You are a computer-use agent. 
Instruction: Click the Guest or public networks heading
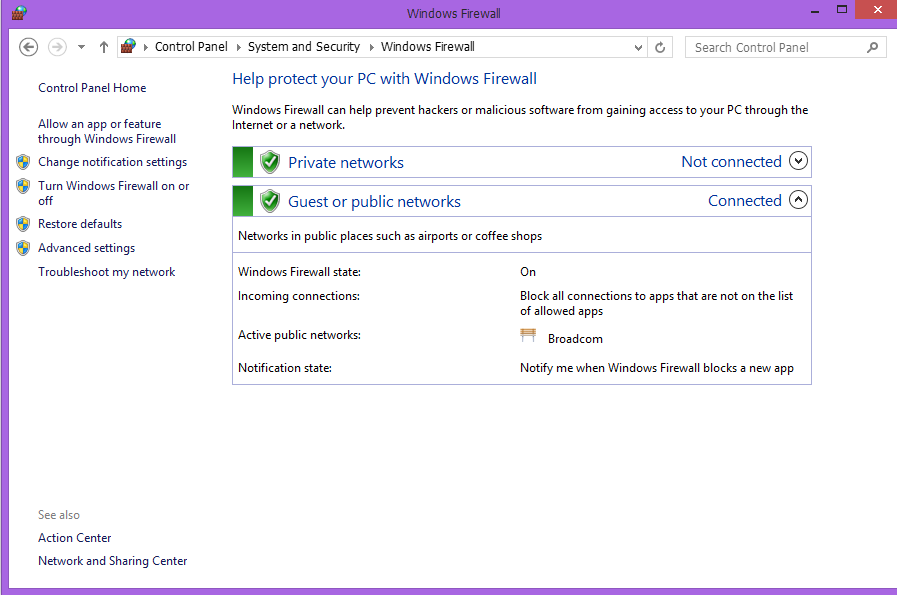coord(374,201)
